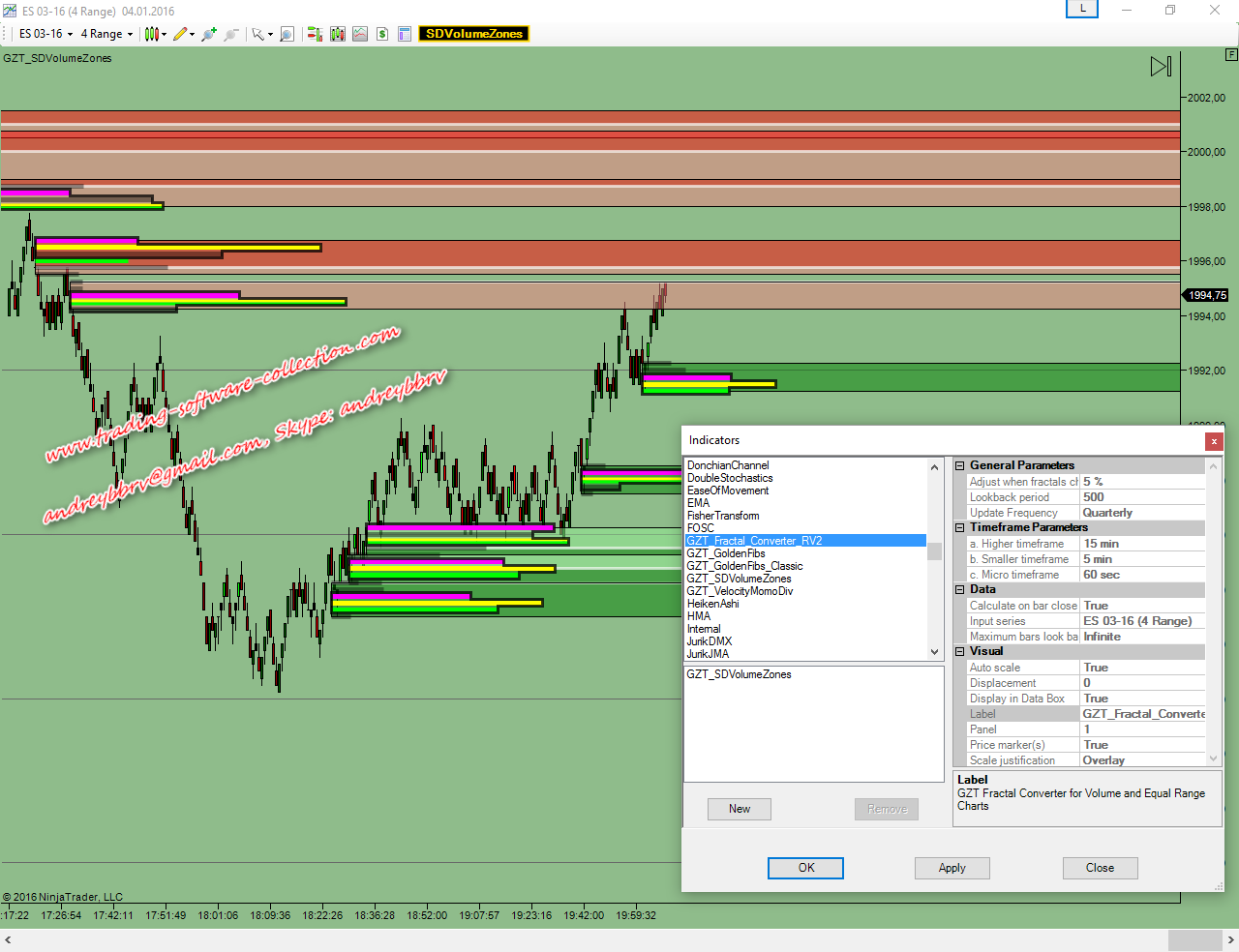Click the zoom in magnifier icon
Viewport: 1239px width, 952px height.
(x=208, y=34)
